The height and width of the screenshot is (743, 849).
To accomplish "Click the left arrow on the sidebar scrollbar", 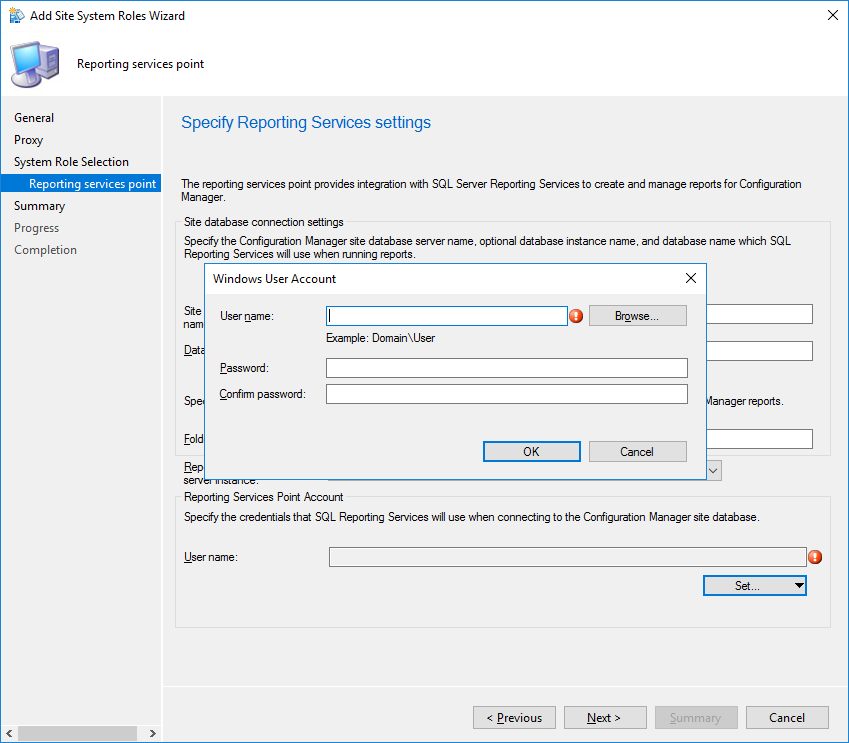I will point(8,733).
